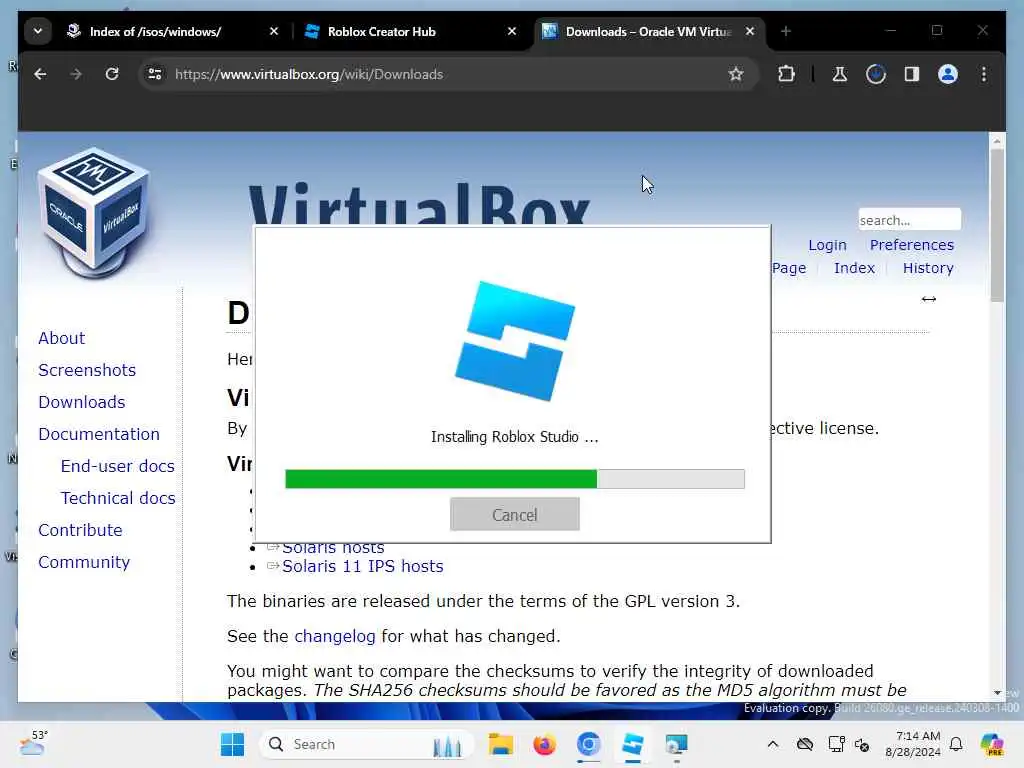The width and height of the screenshot is (1024, 768).
Task: Open Firefox from the taskbar
Action: (x=544, y=744)
